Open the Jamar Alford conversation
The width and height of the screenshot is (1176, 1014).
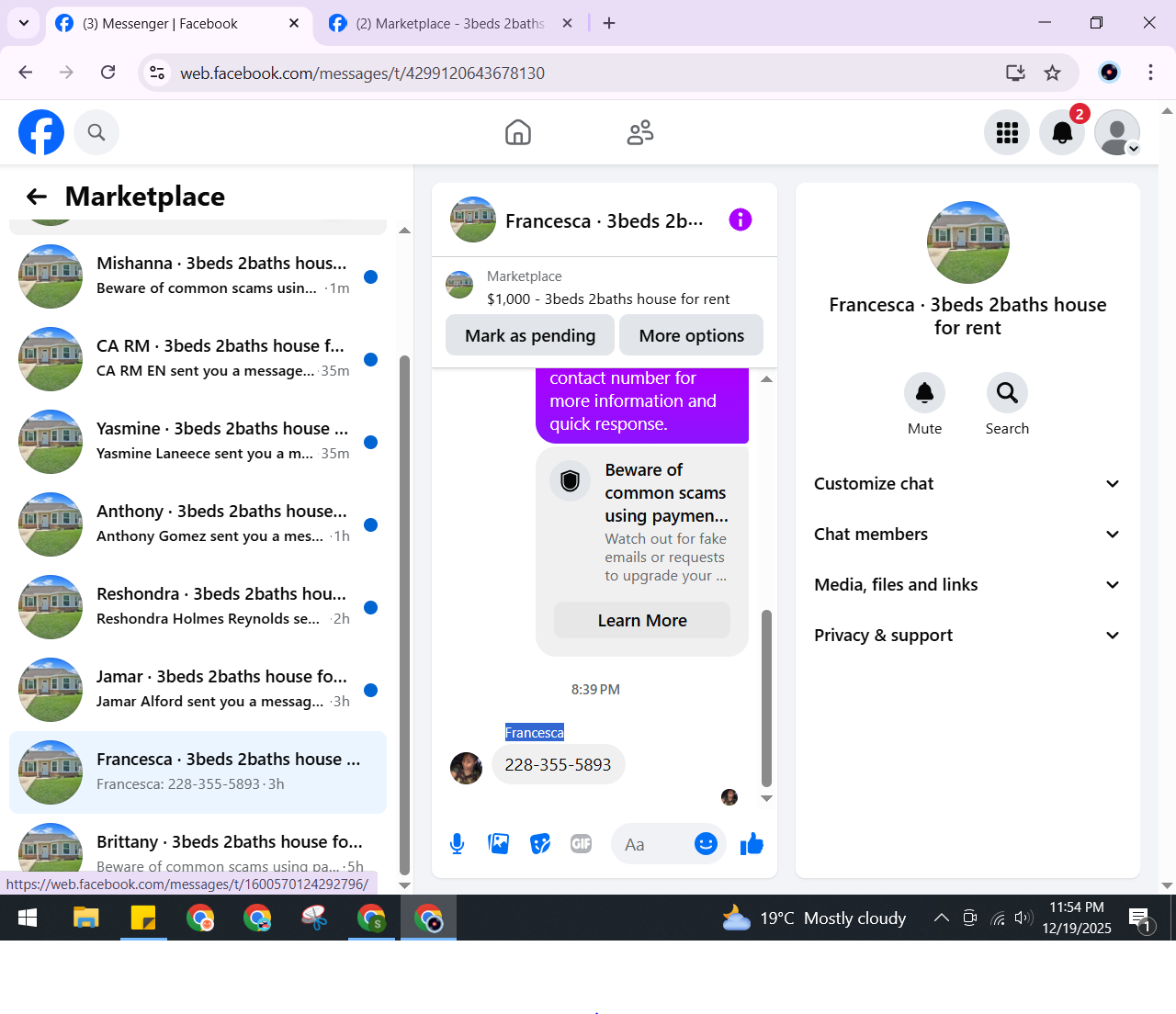(198, 690)
